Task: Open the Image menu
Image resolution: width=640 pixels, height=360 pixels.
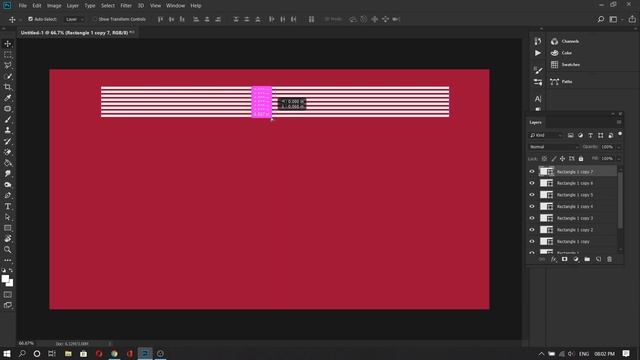Action: pyautogui.click(x=54, y=6)
